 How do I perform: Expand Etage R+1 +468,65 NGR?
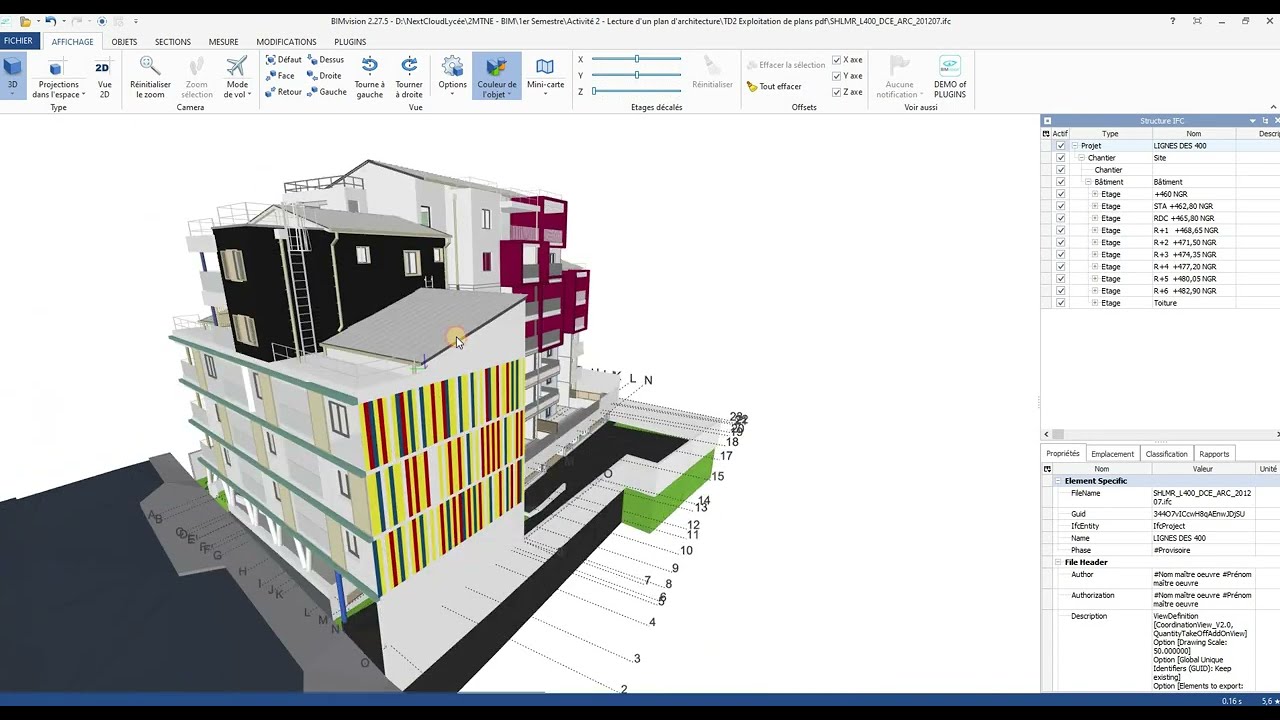tap(1095, 230)
